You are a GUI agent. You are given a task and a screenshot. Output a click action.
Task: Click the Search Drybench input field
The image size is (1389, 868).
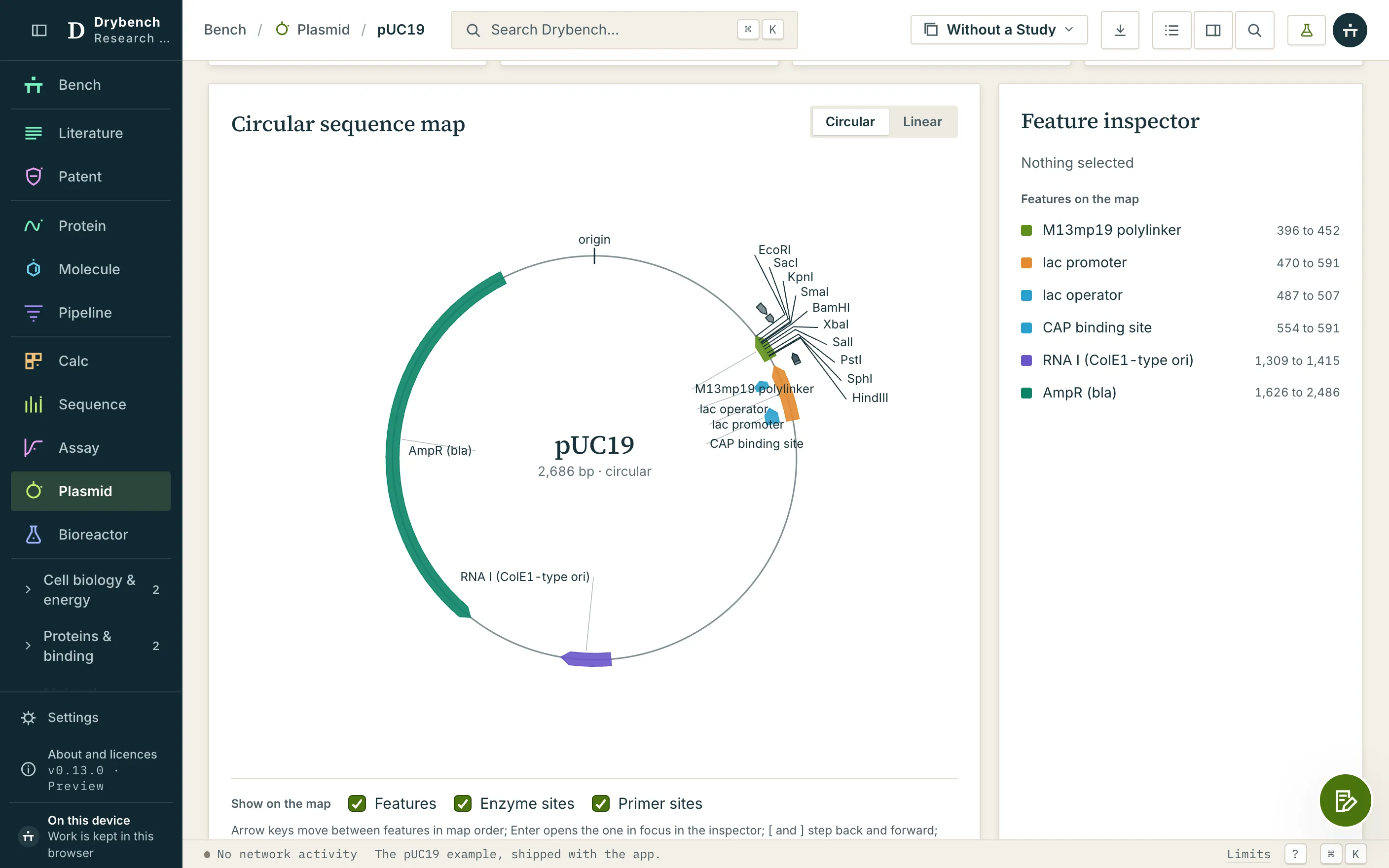(624, 30)
